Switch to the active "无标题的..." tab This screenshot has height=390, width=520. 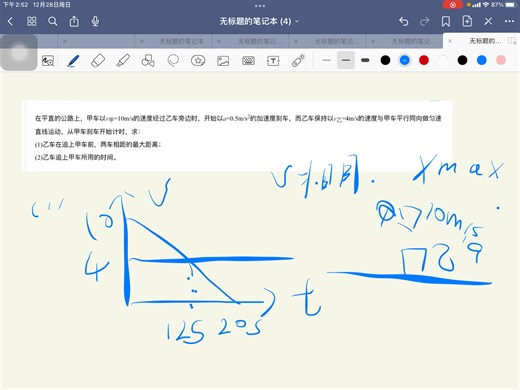coord(485,41)
